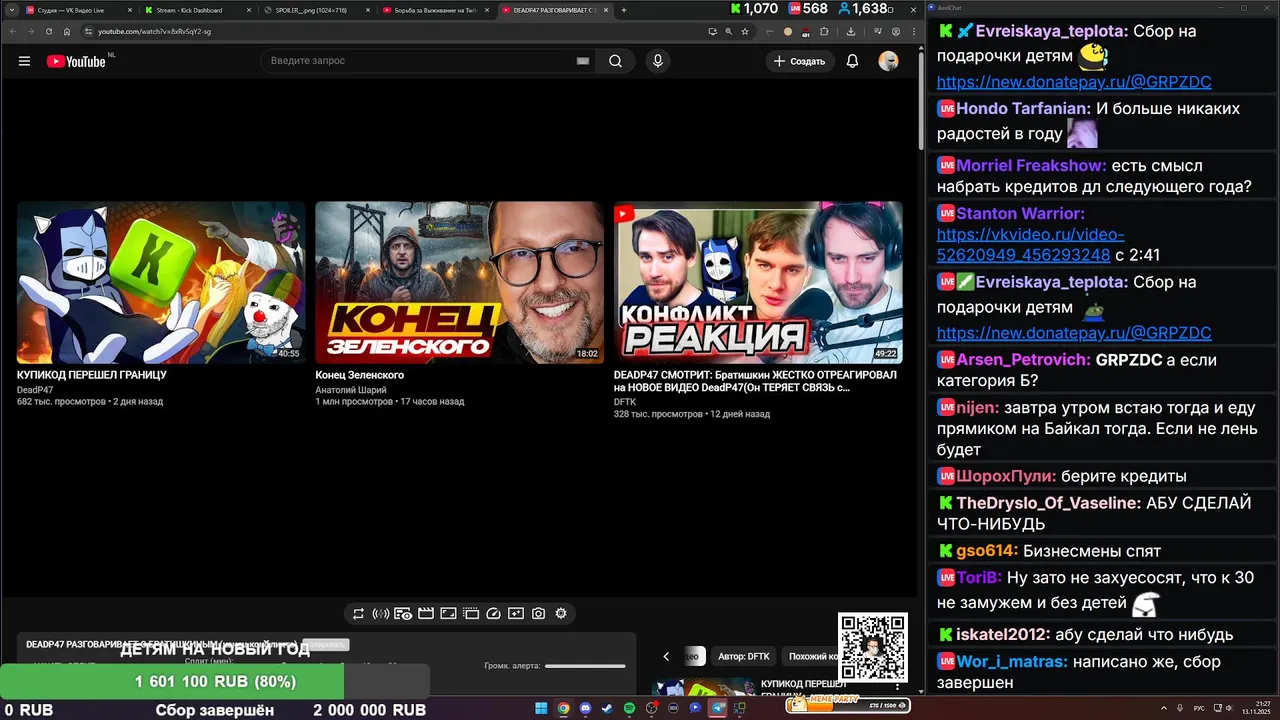Click the broadcast signal icon in the player toolbar
The image size is (1280, 720).
(380, 613)
